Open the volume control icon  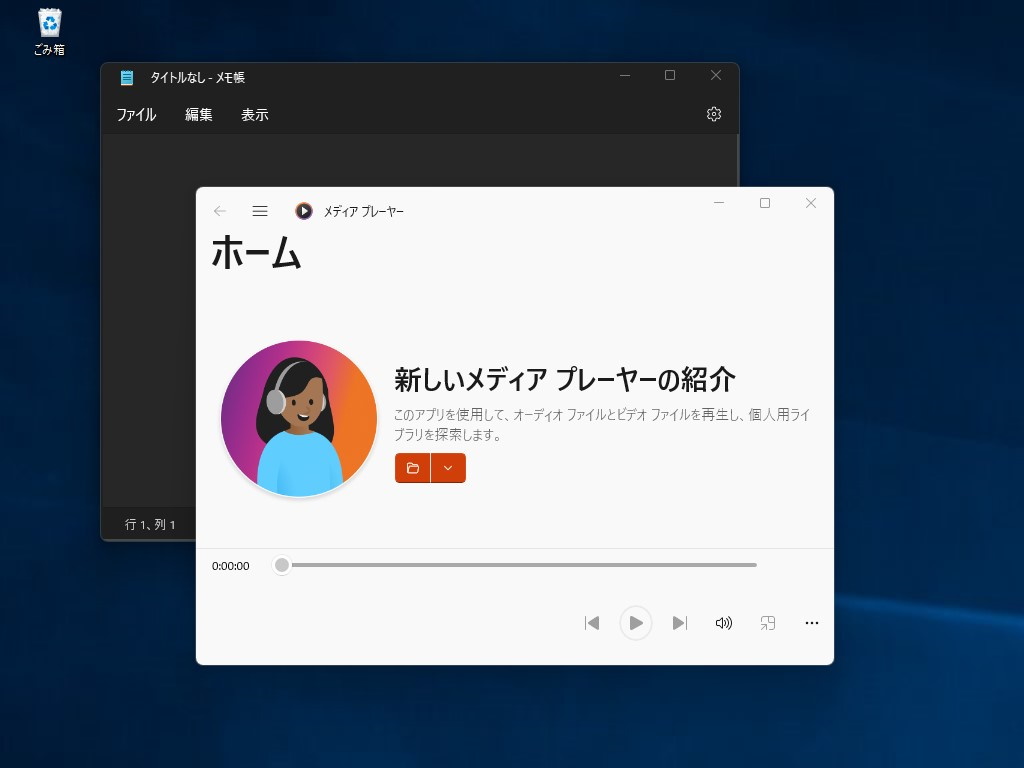pyautogui.click(x=723, y=622)
